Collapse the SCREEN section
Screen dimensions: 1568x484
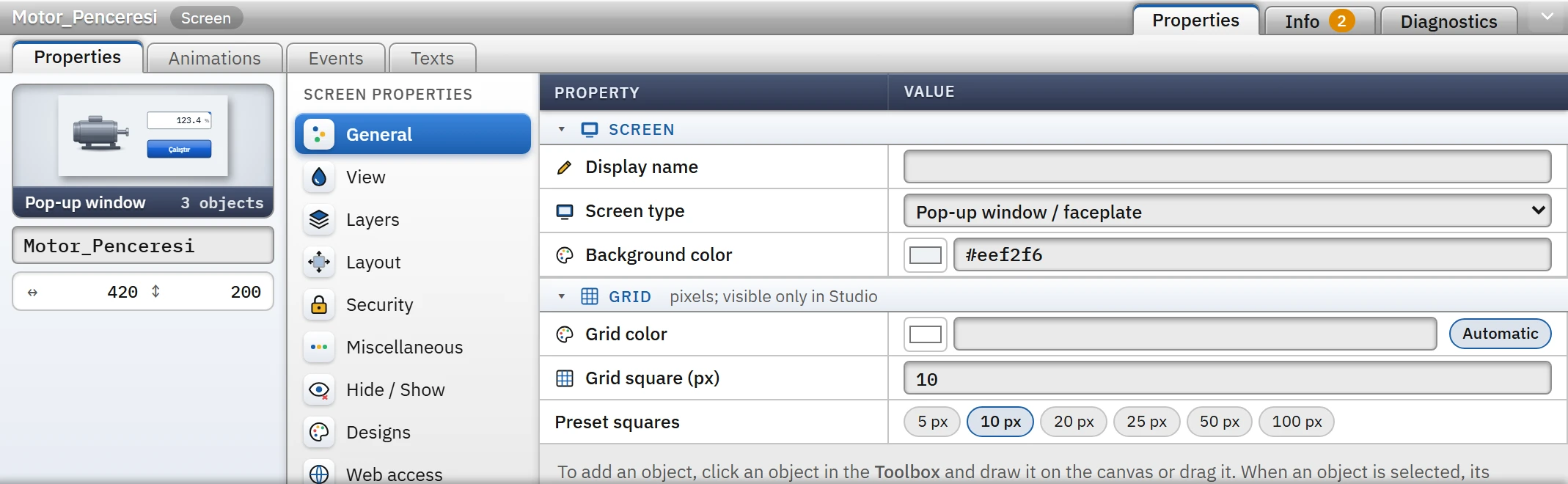[x=562, y=130]
